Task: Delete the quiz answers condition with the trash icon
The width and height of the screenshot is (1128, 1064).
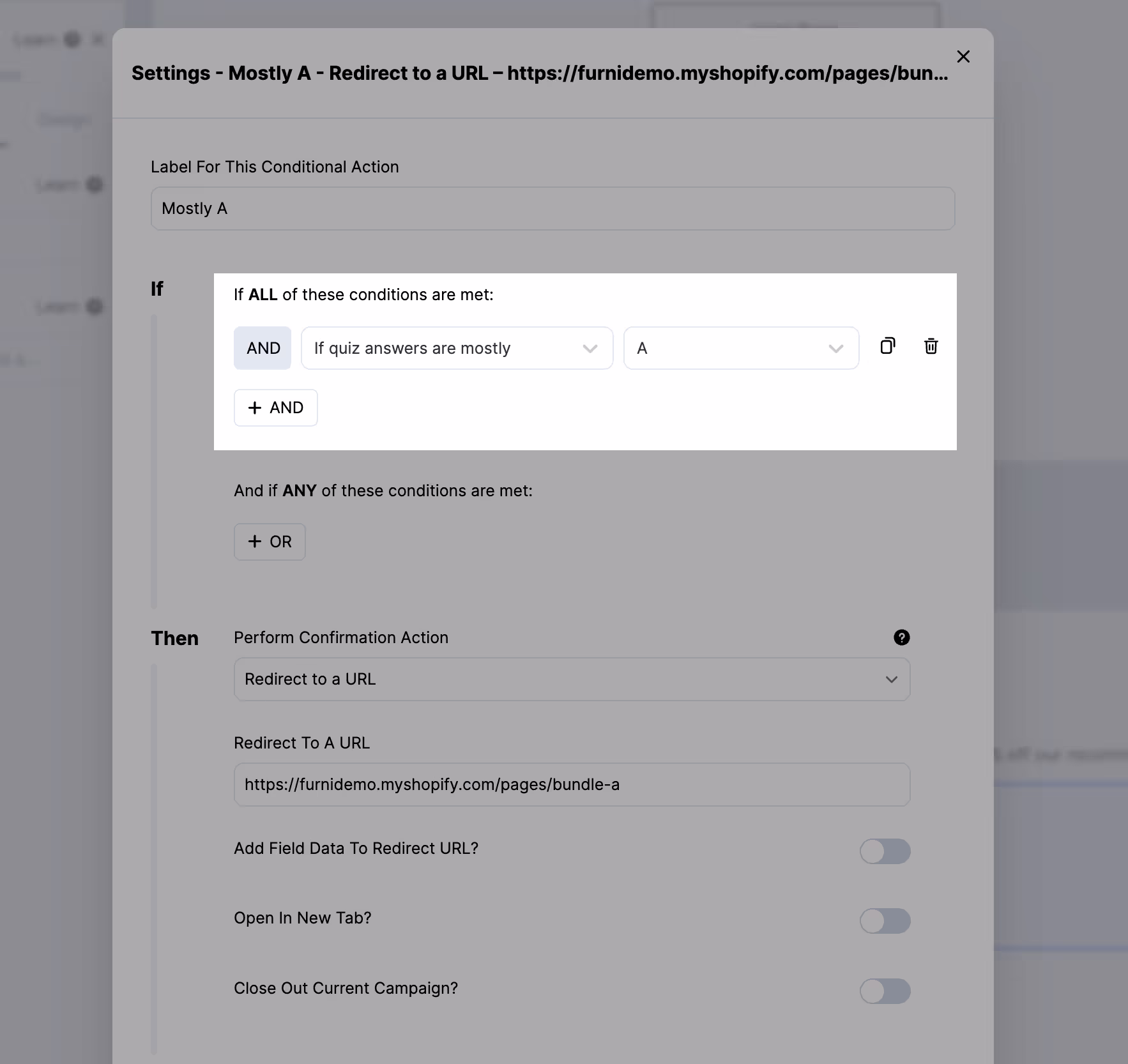Action: pos(931,346)
